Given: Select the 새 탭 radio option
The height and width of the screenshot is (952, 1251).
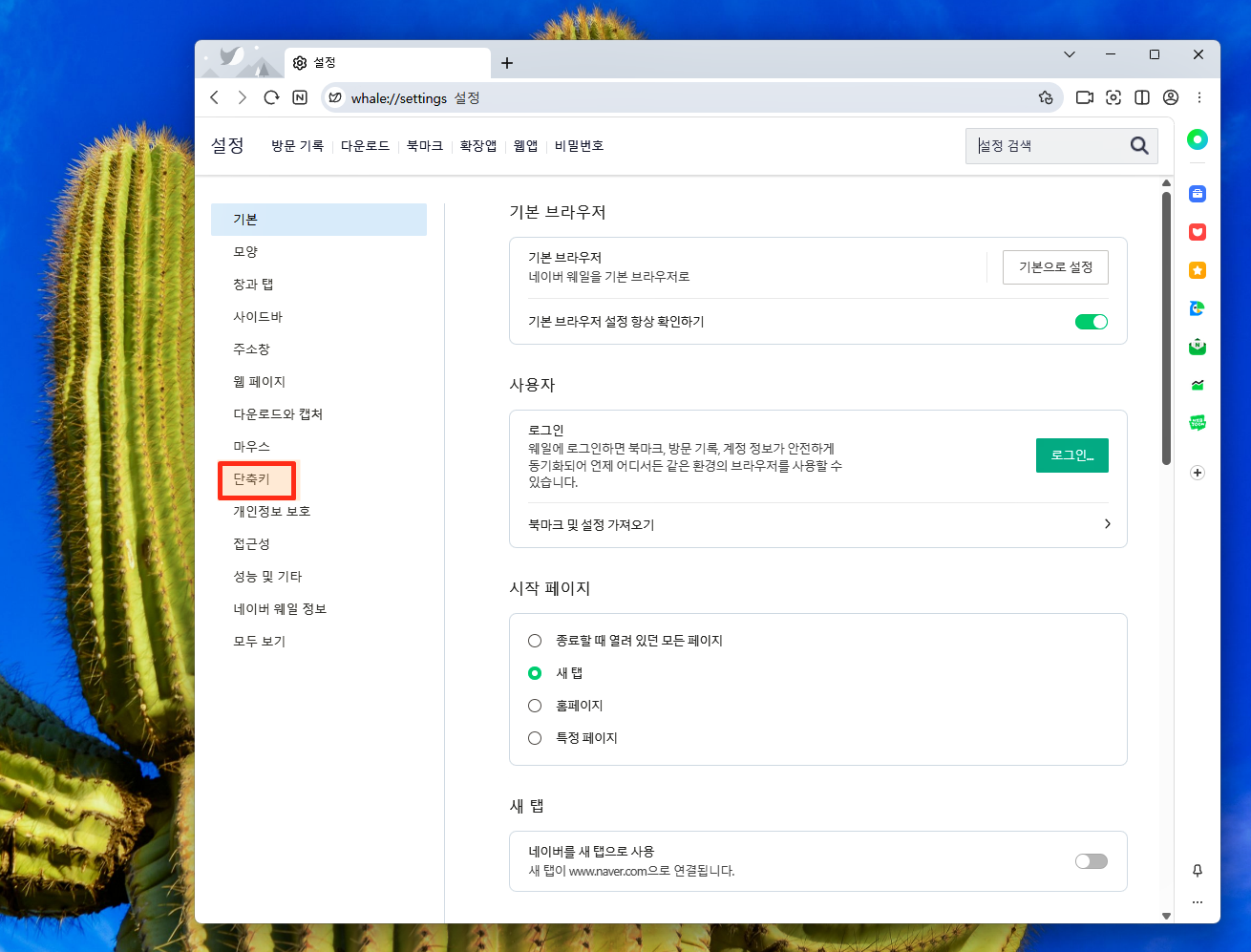Looking at the screenshot, I should click(535, 673).
